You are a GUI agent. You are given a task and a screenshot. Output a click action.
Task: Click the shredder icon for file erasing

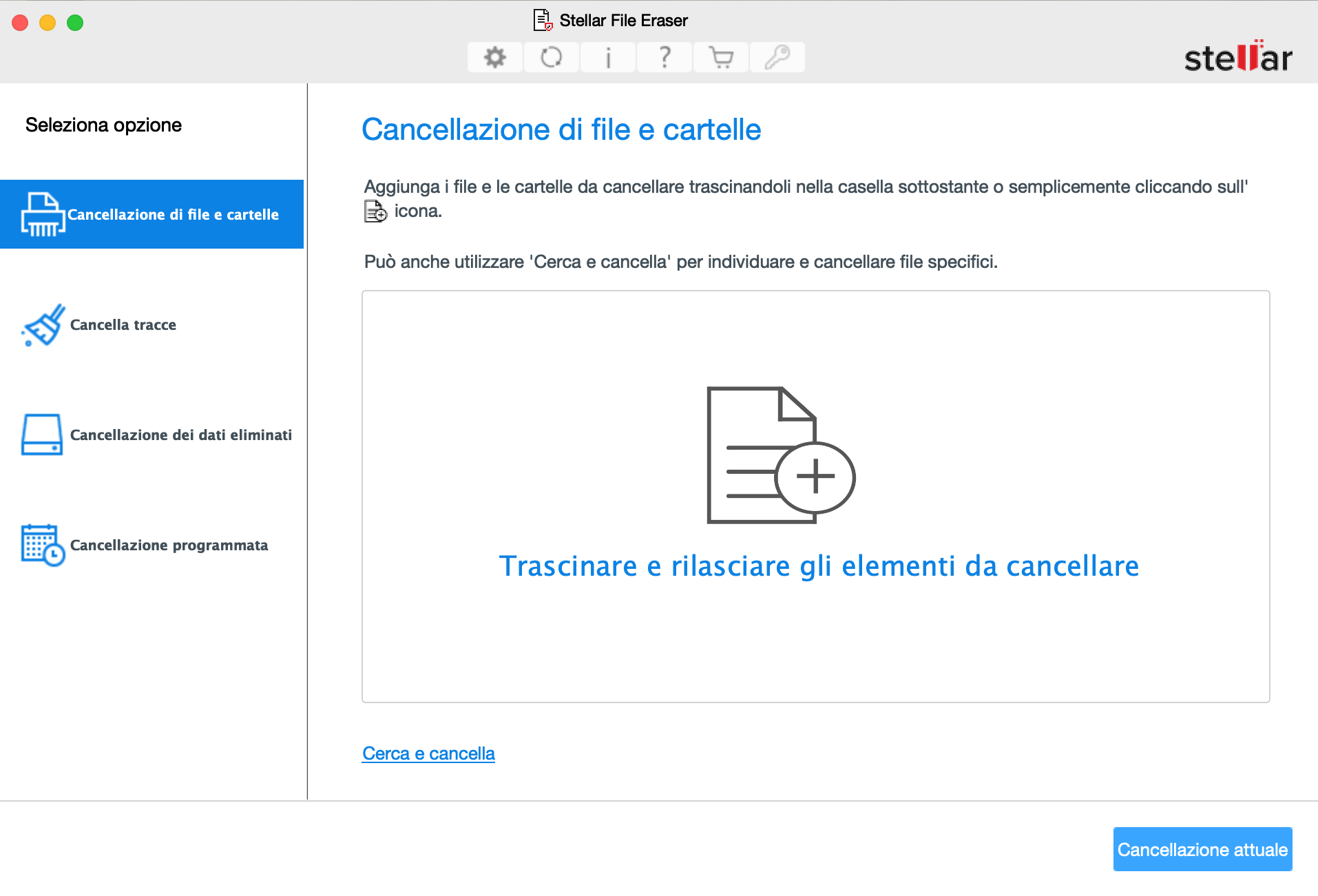click(43, 214)
